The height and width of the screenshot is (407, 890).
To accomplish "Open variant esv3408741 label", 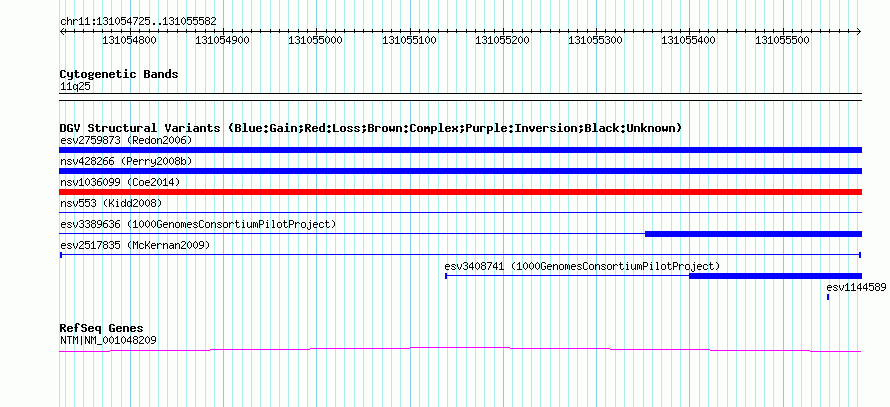I will coord(582,266).
